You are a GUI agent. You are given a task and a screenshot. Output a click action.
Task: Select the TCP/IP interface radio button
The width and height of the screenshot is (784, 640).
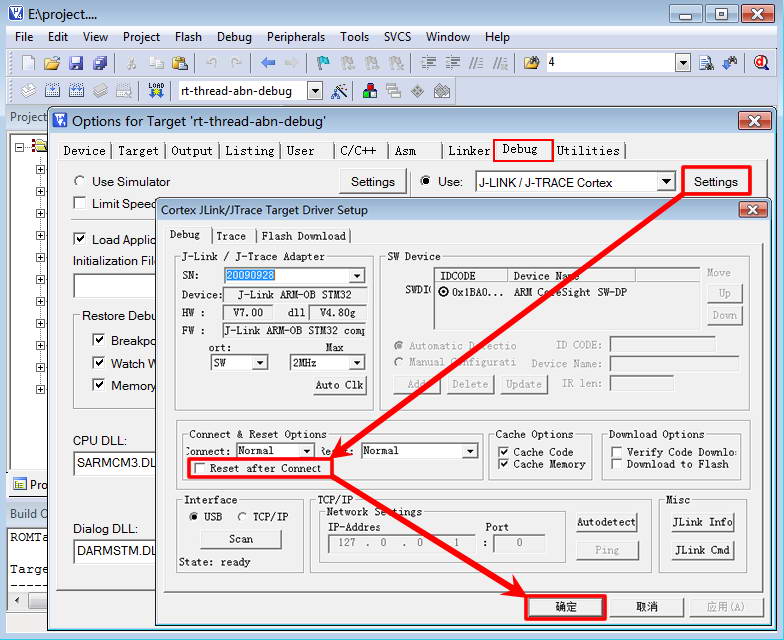243,517
